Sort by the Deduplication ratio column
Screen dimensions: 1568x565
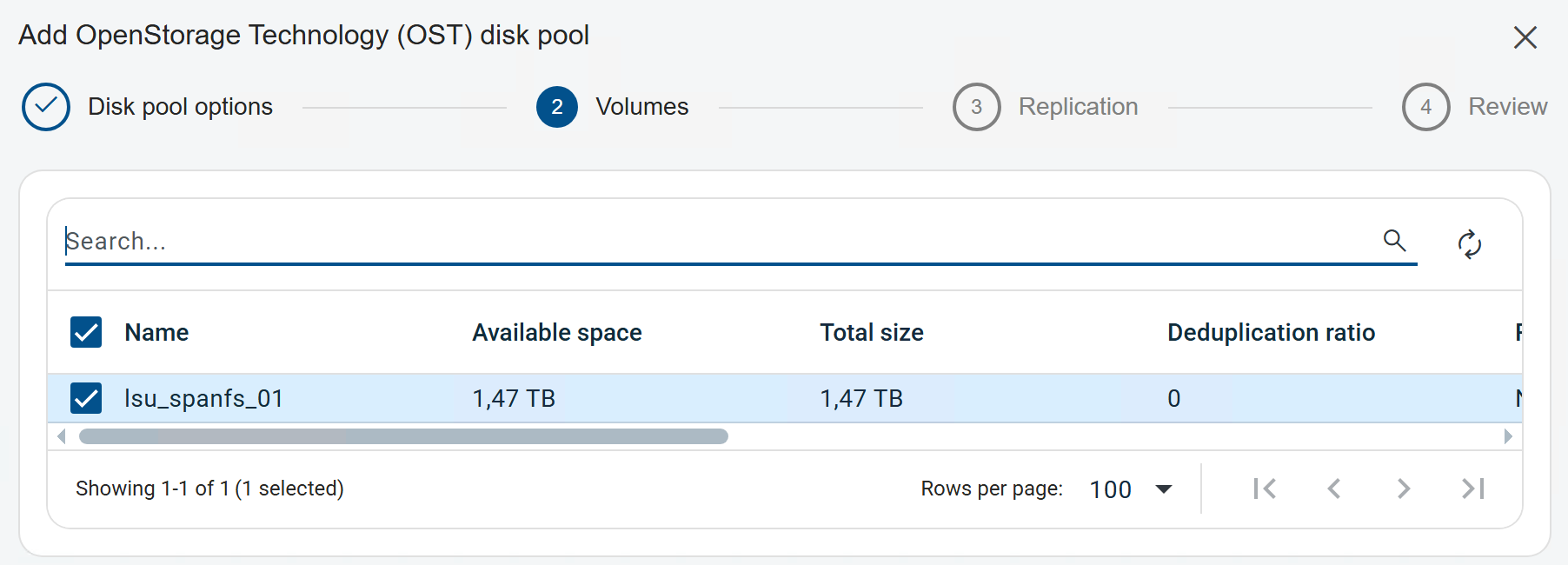pyautogui.click(x=1270, y=332)
